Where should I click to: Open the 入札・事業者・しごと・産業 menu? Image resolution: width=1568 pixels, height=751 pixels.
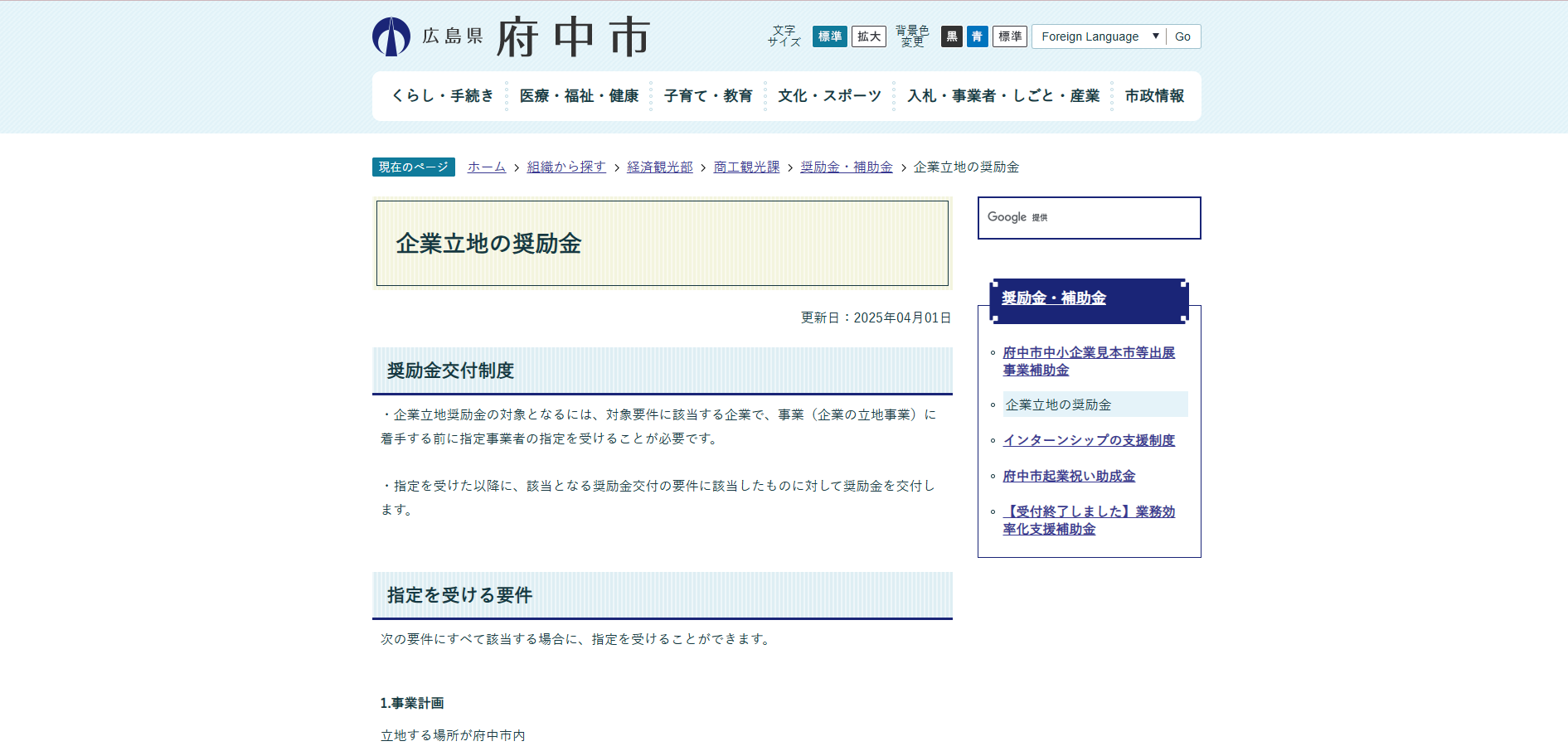[x=1003, y=96]
